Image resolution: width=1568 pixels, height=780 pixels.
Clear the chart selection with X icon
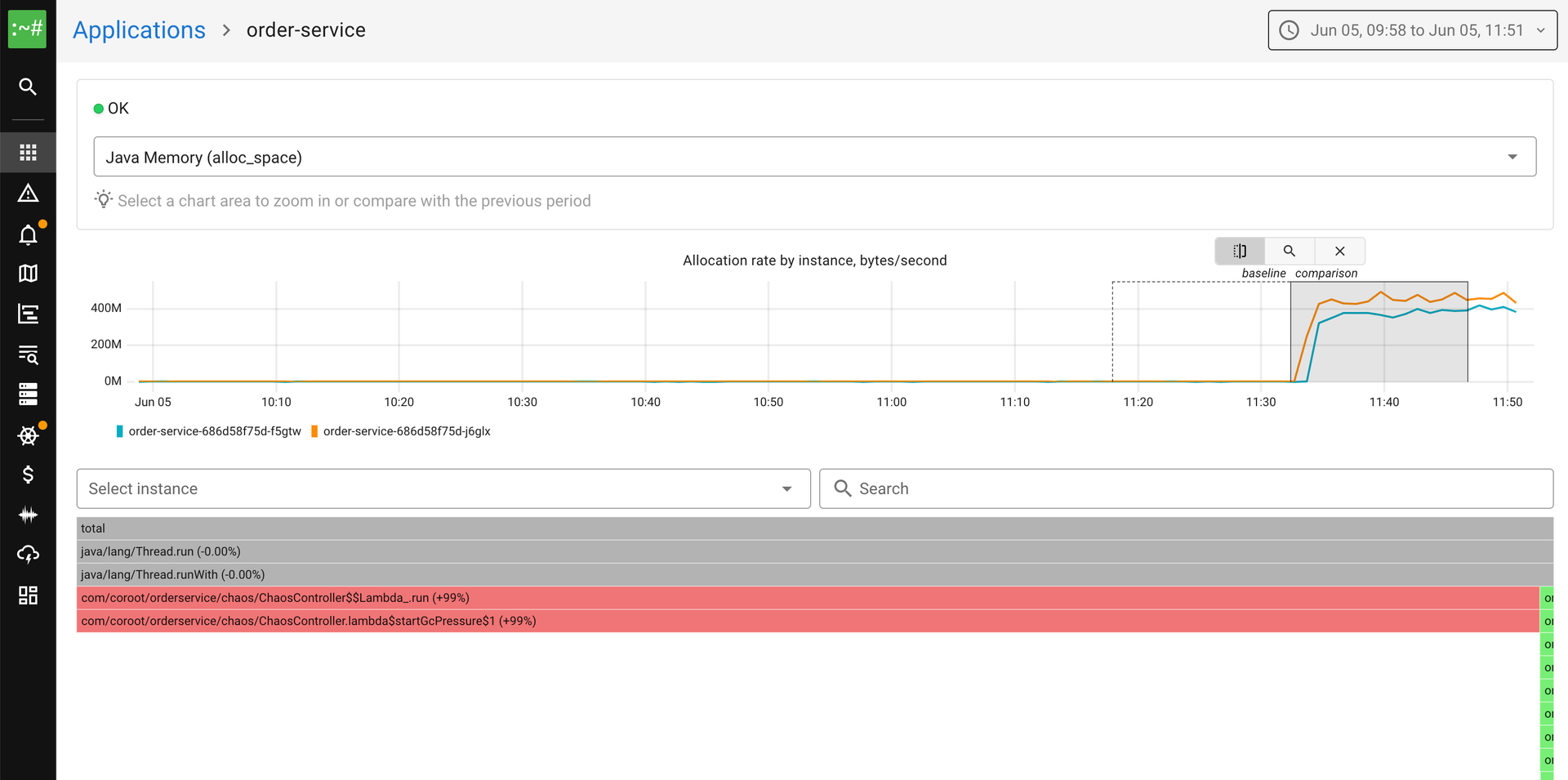point(1340,251)
